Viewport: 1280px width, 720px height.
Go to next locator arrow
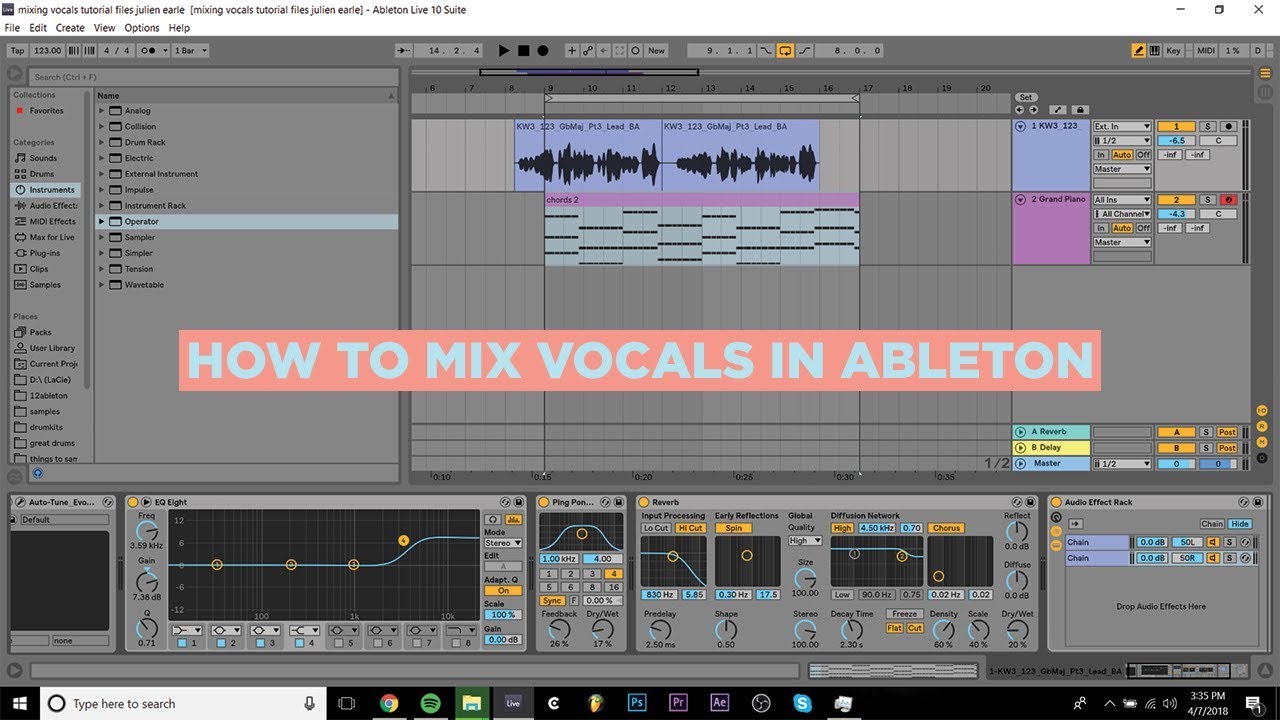click(1032, 110)
